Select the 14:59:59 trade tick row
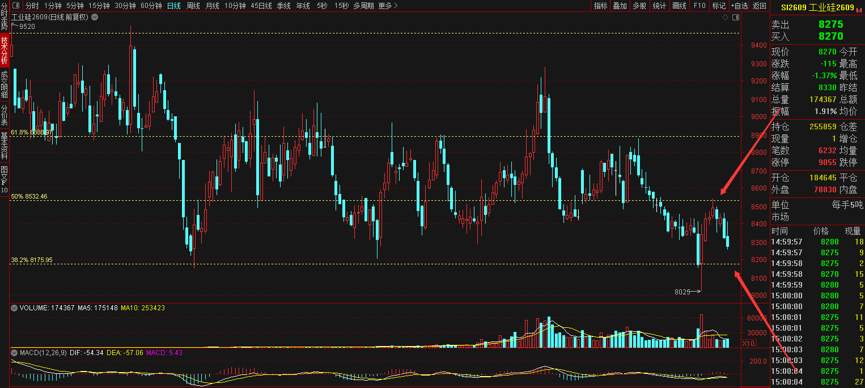 [x=817, y=284]
